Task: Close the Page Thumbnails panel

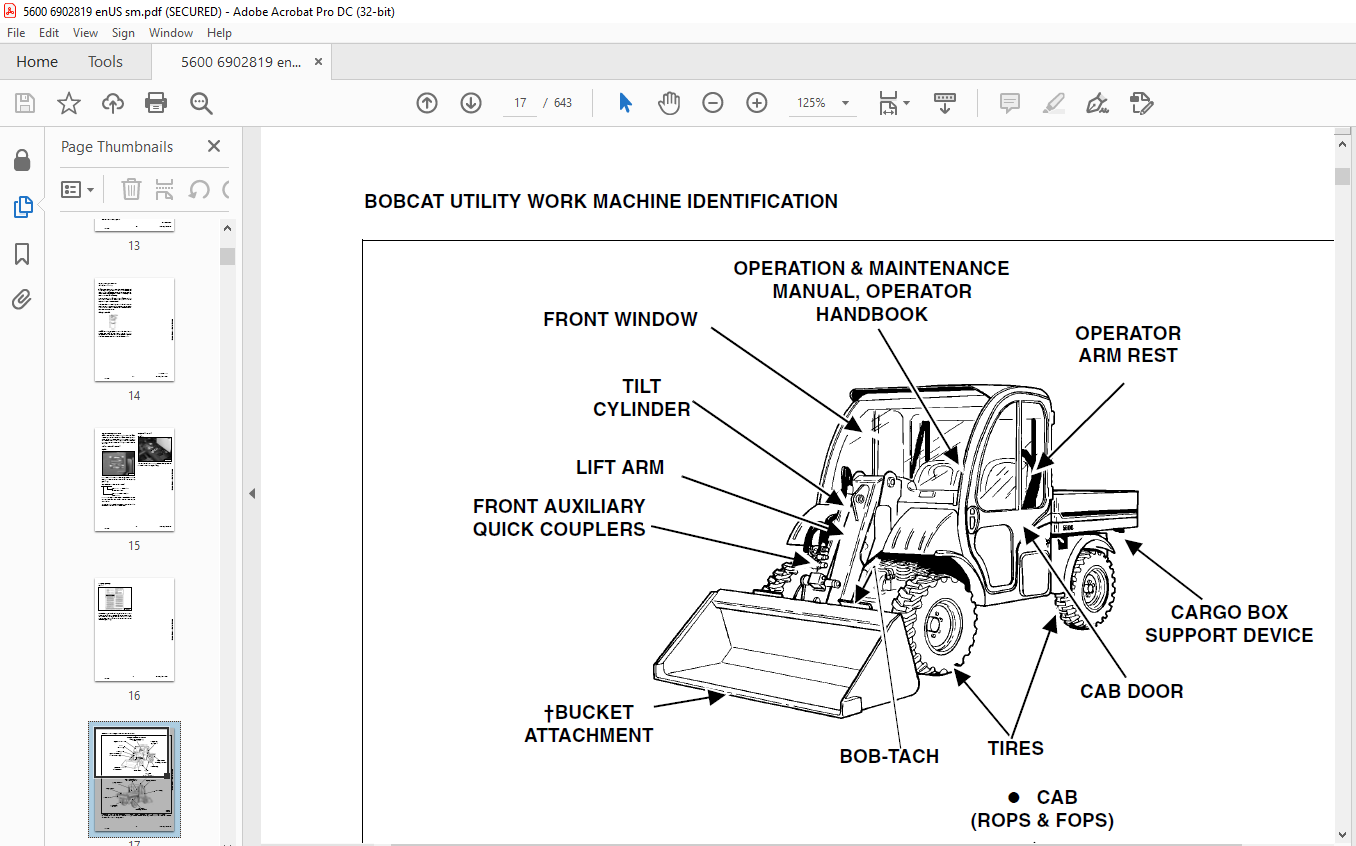Action: pyautogui.click(x=214, y=146)
